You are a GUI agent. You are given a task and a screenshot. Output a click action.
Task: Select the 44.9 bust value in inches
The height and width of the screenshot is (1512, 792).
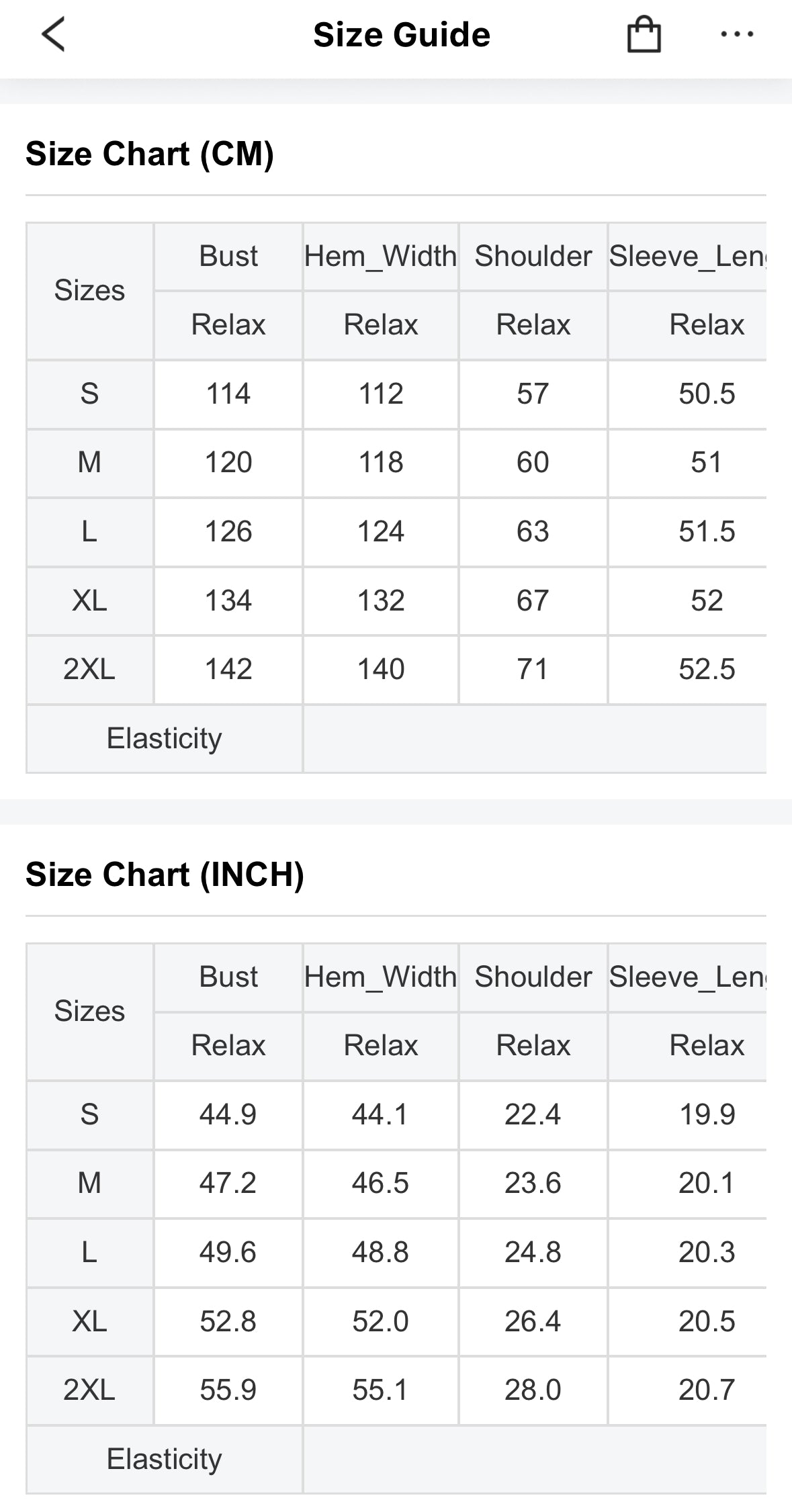pos(228,1114)
